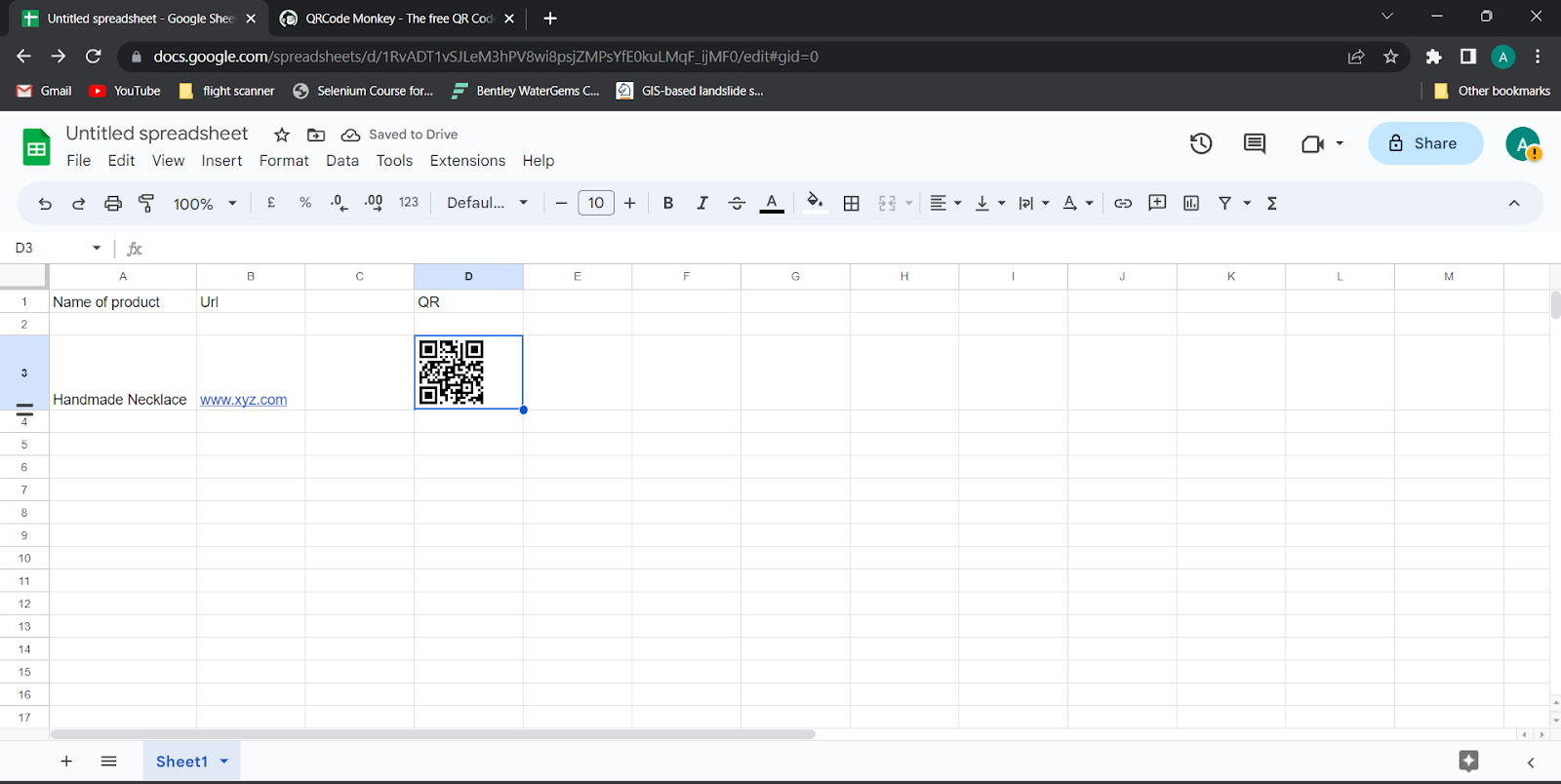Viewport: 1561px width, 784px height.
Task: Reload the page
Action: tap(94, 57)
